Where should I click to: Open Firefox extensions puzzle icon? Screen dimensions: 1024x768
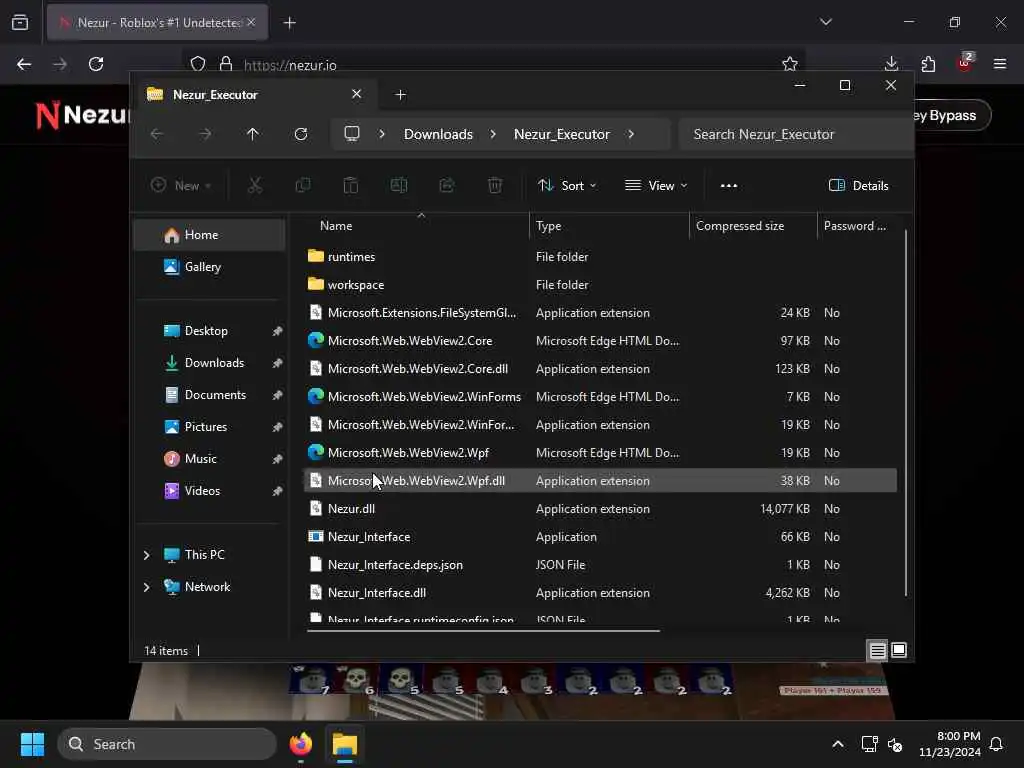click(x=928, y=64)
